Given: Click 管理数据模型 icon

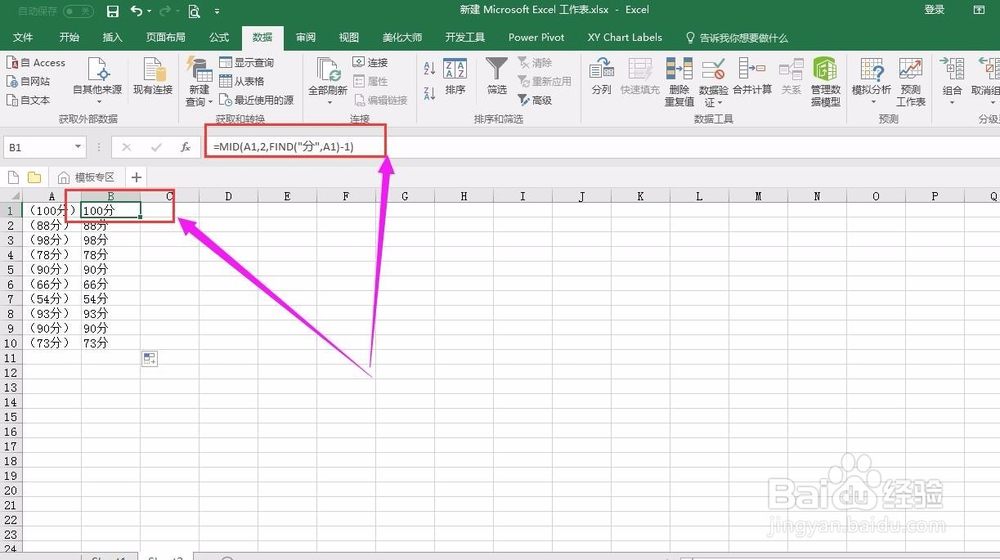Looking at the screenshot, I should pos(825,81).
